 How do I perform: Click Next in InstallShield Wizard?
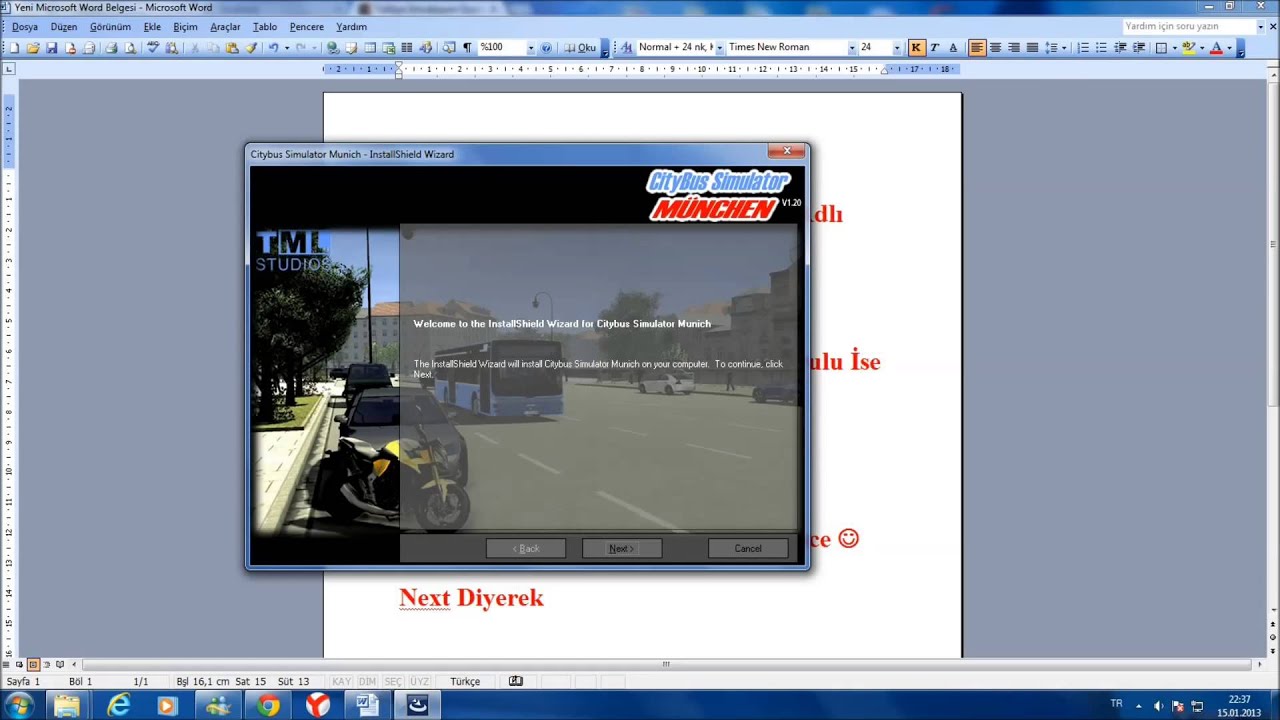(622, 548)
